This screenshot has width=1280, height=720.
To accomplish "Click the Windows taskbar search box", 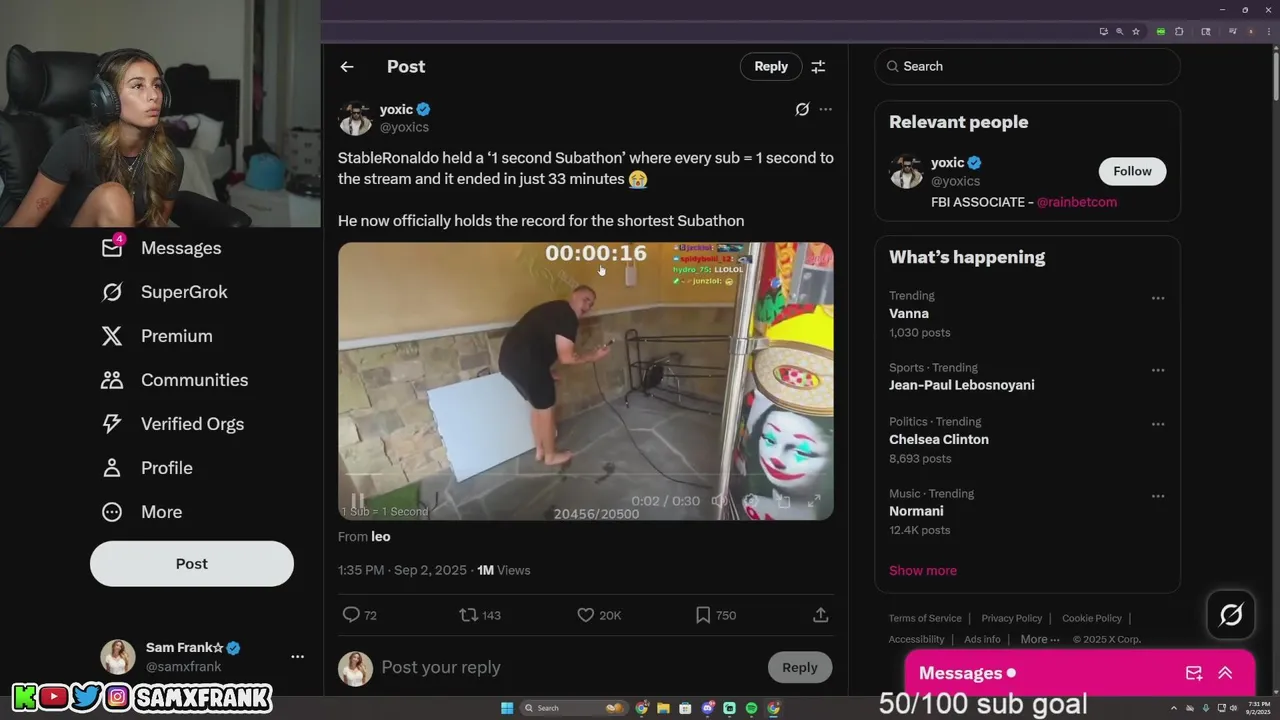I will [575, 708].
